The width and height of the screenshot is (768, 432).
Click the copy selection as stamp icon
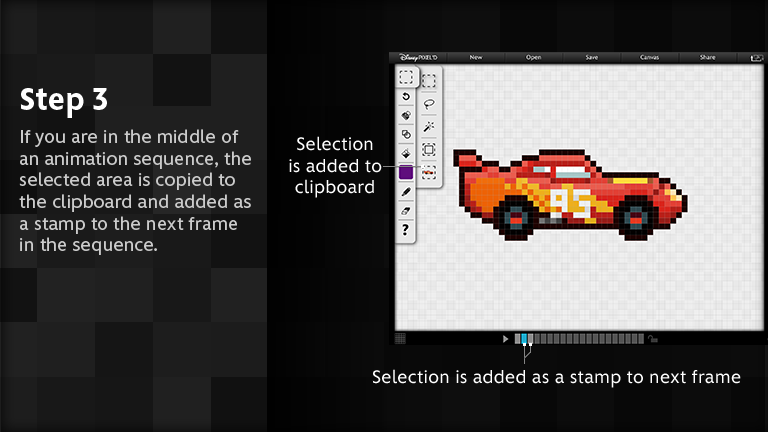point(429,172)
